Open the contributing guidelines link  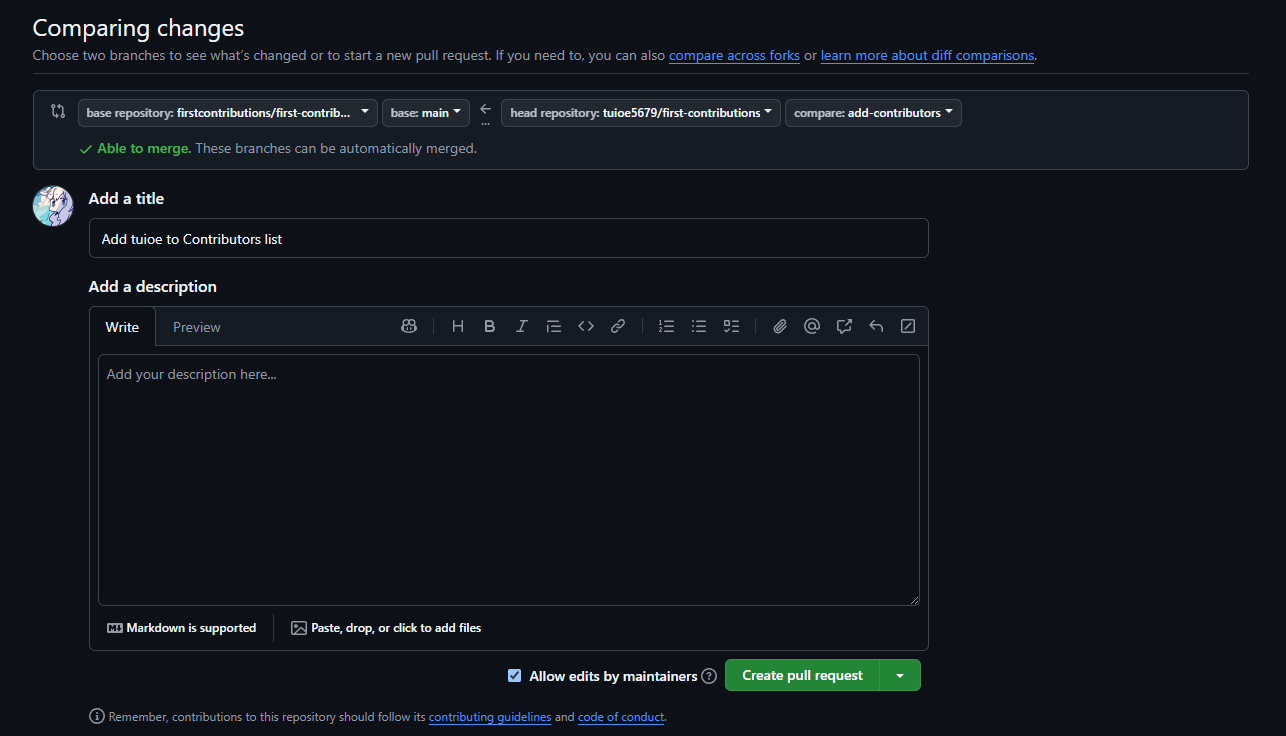(x=490, y=717)
